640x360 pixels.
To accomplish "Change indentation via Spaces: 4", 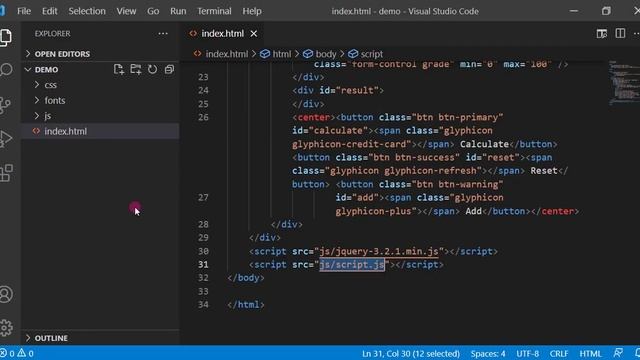I will (488, 353).
